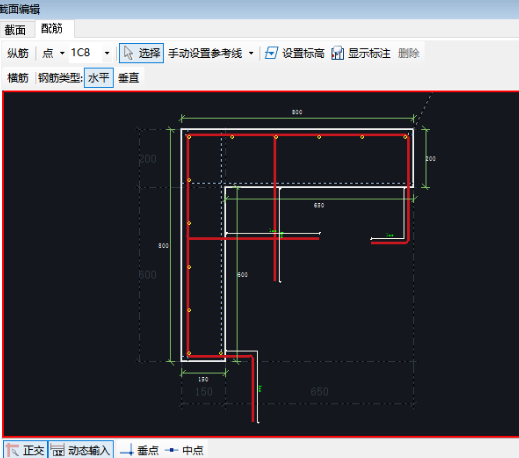Image resolution: width=519 pixels, height=458 pixels.
Task: Click the right dimension value 200
Action: (x=430, y=159)
